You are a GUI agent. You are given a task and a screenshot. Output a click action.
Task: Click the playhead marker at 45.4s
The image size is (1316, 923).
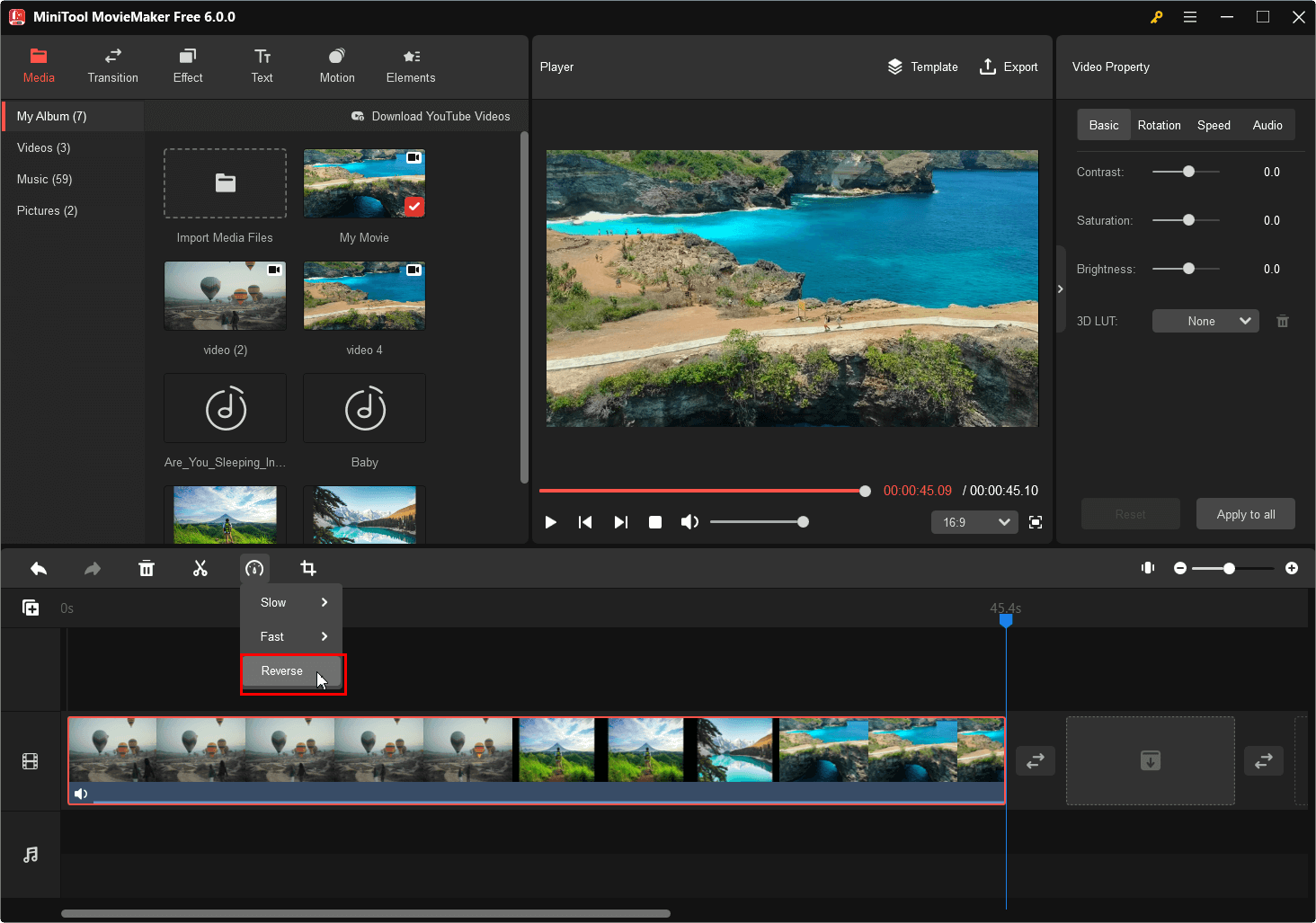point(1006,619)
